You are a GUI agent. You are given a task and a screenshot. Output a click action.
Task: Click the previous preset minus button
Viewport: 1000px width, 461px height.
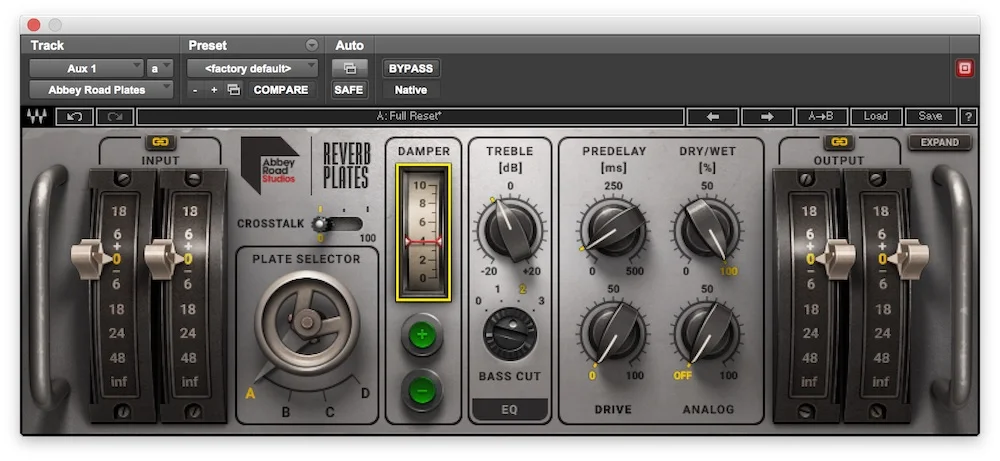pos(195,90)
